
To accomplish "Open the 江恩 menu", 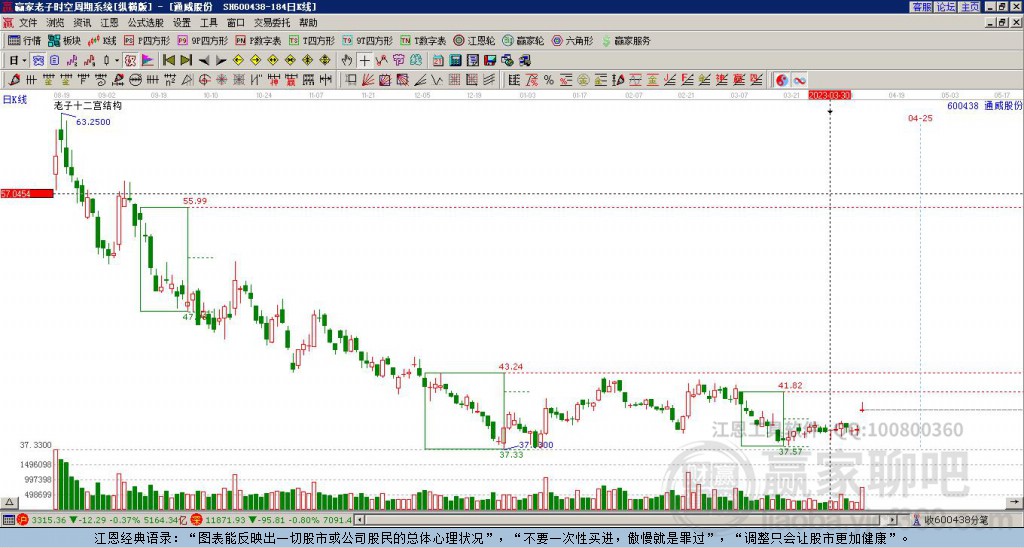I will click(x=109, y=23).
